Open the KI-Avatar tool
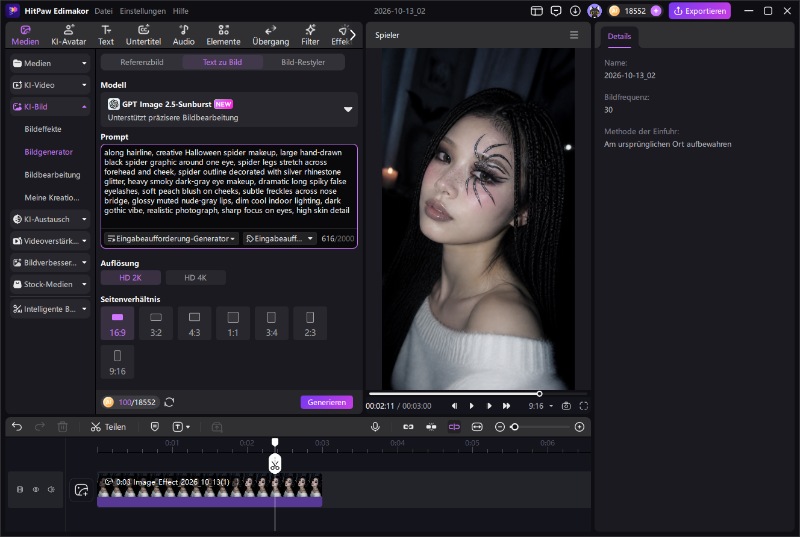 point(68,35)
